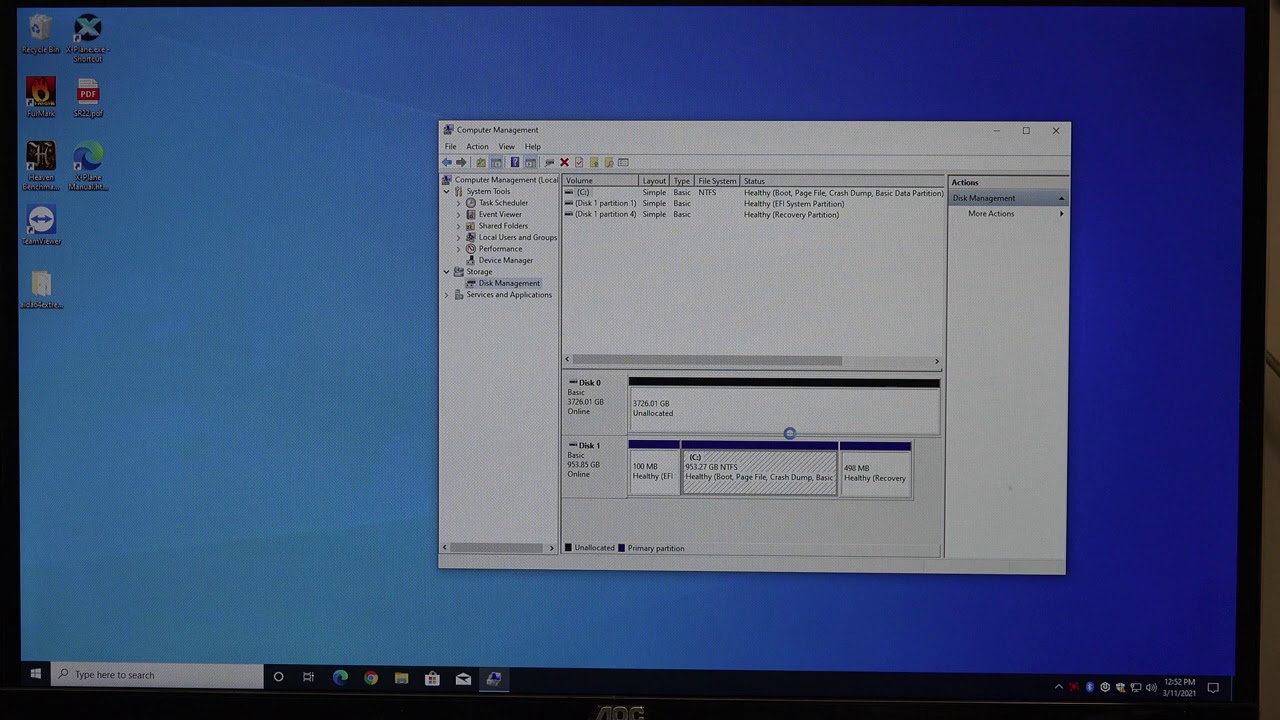Open the Windows Start menu
Image resolution: width=1280 pixels, height=720 pixels.
point(35,675)
